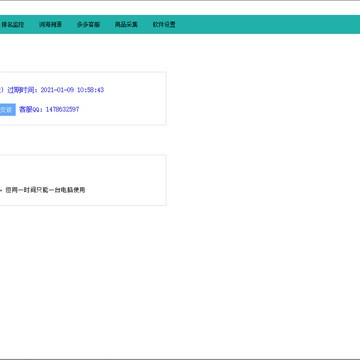Click the 客服QQ: 1478632597 text
Image resolution: width=360 pixels, height=360 pixels.
[49, 110]
